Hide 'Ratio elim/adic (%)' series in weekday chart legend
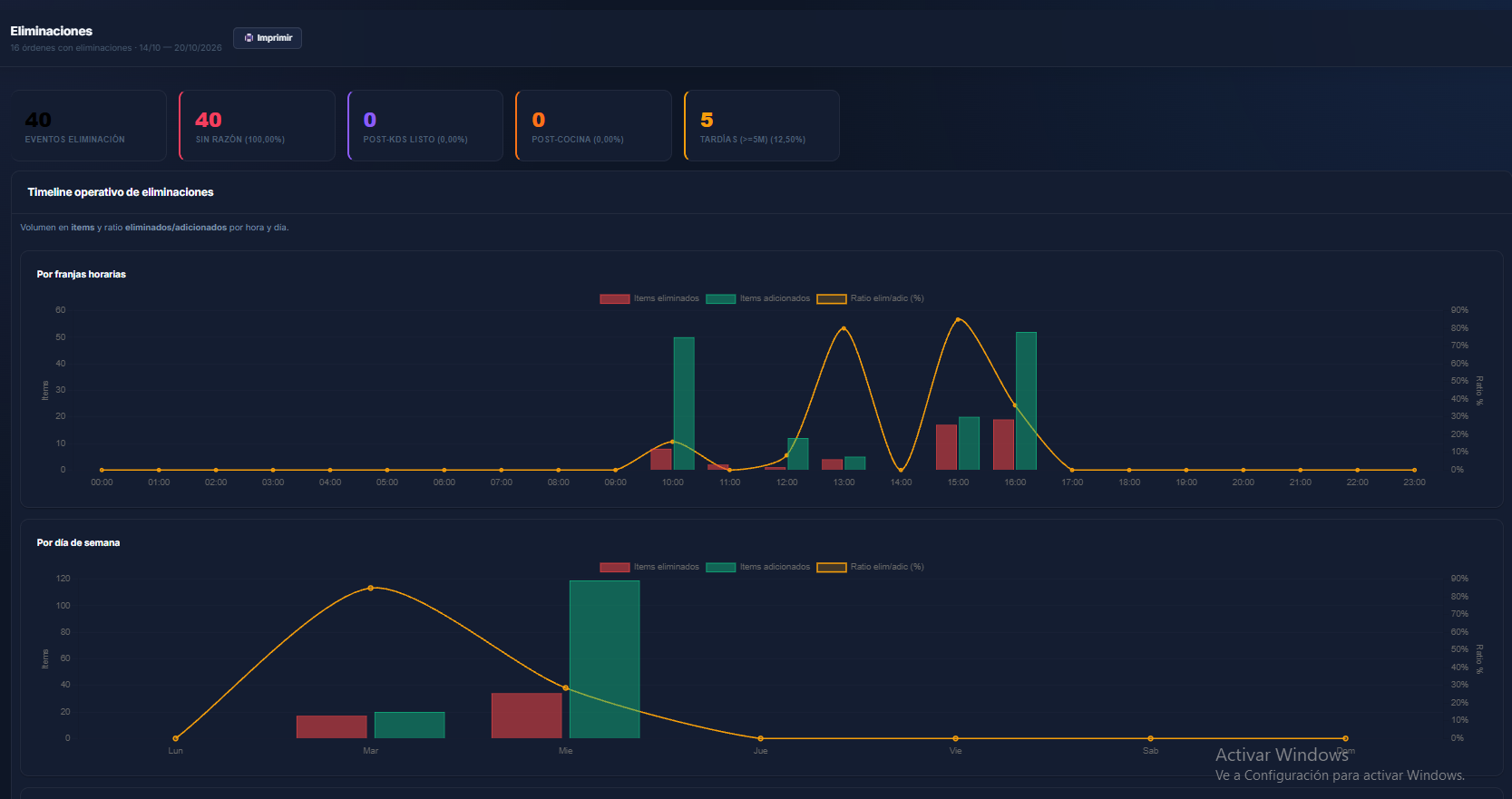1512x799 pixels. click(x=871, y=567)
